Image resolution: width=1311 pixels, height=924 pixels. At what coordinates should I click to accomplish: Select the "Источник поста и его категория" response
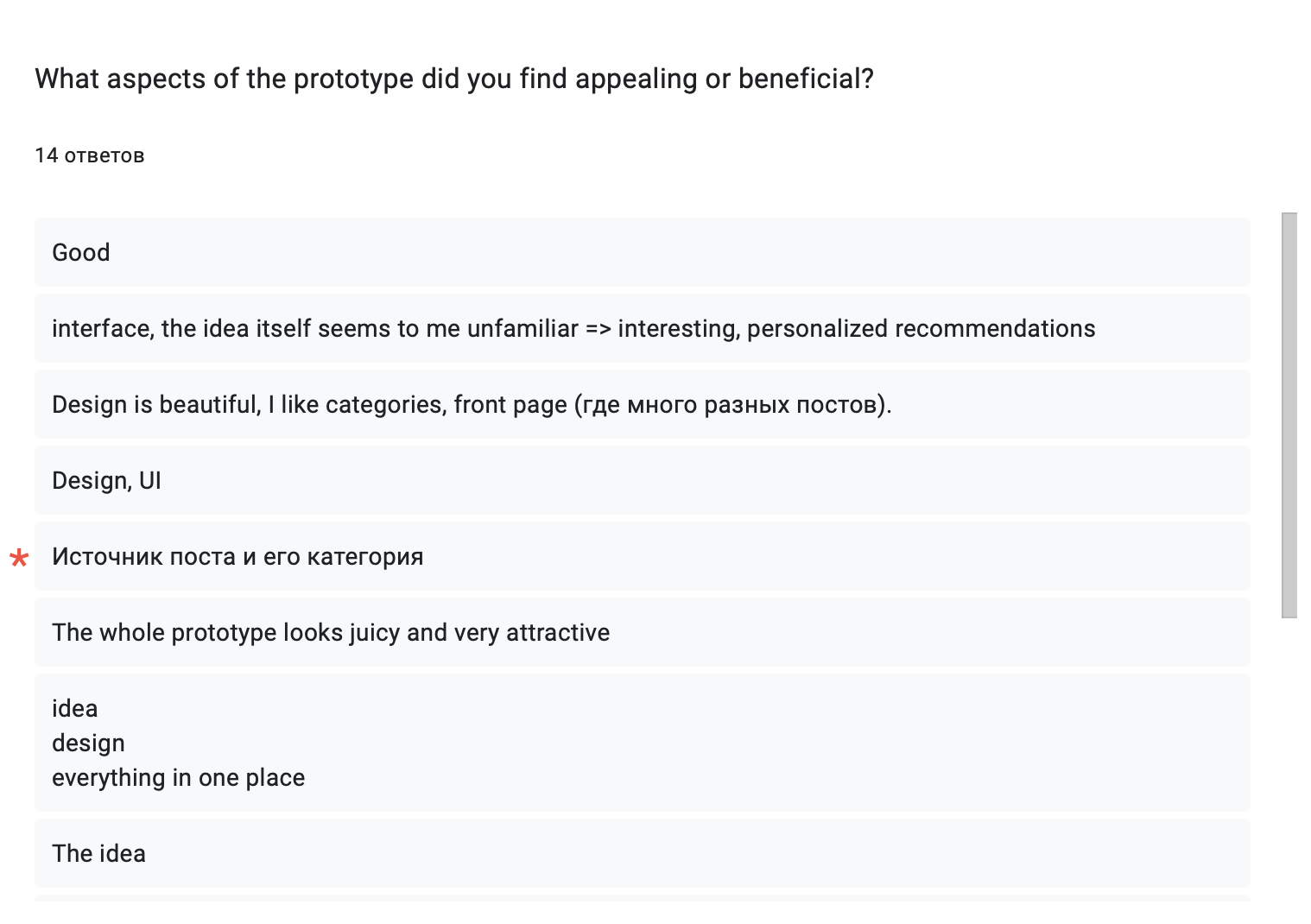[642, 556]
